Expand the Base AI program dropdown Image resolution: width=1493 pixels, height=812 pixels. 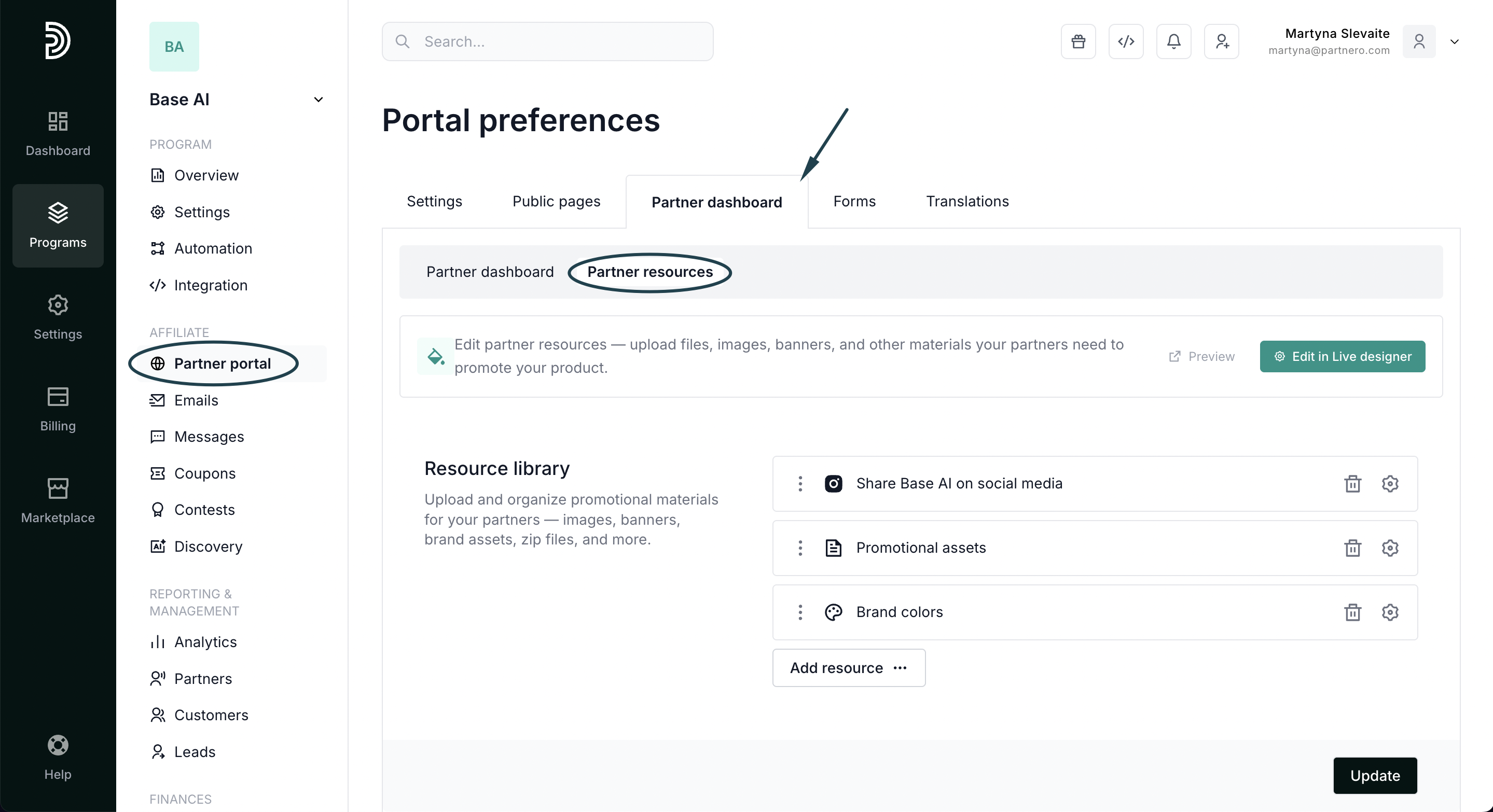coord(318,100)
